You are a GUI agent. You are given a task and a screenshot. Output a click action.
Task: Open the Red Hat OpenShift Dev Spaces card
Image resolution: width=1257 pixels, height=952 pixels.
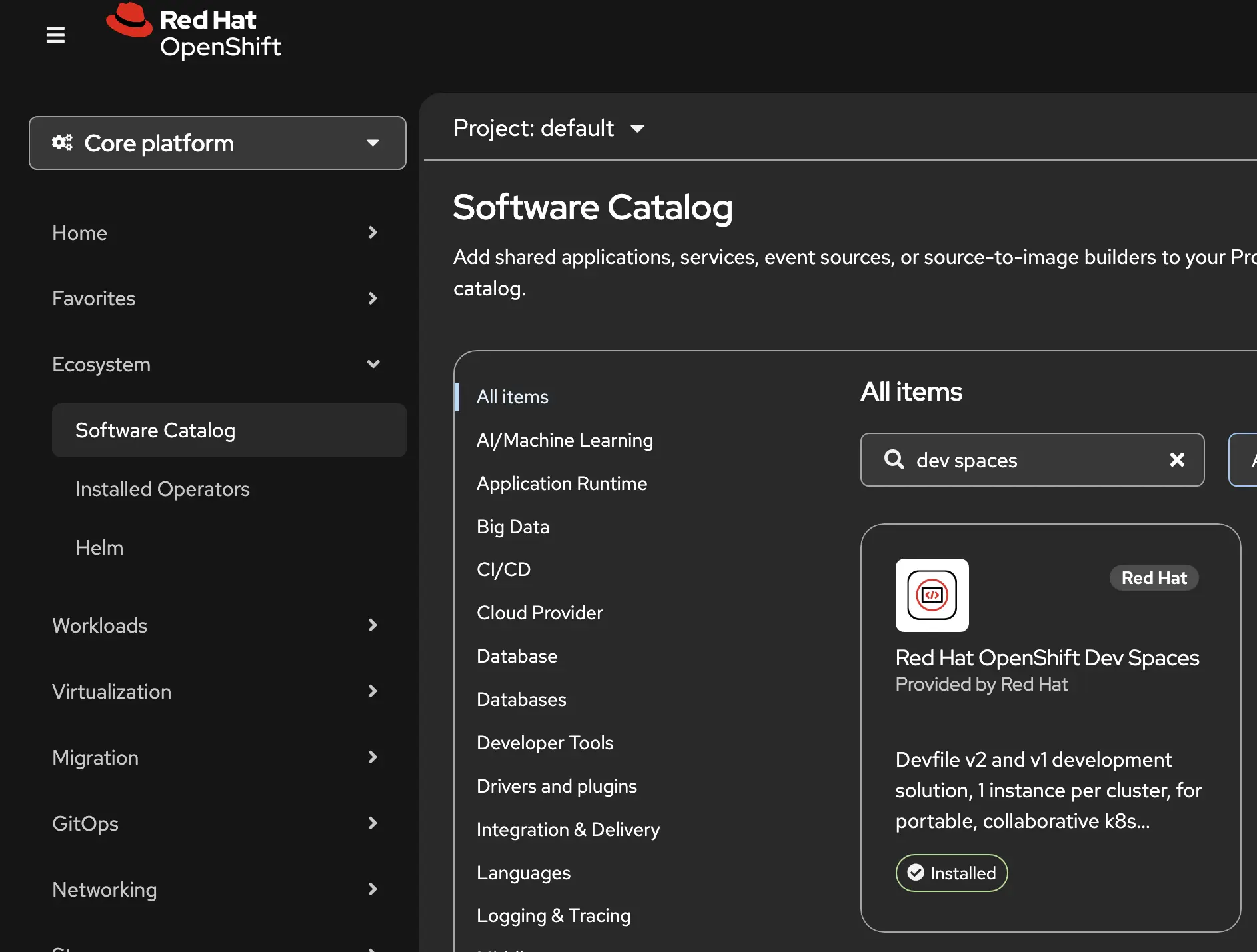tap(1050, 727)
